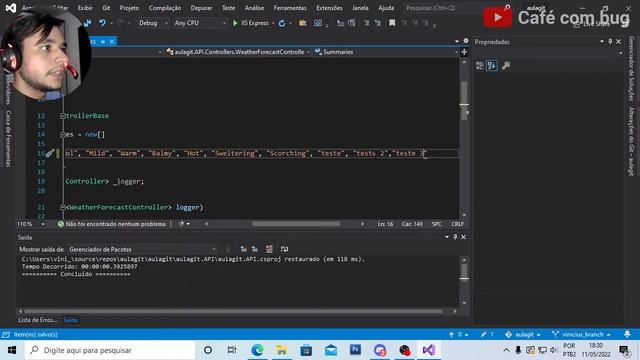
Task: Click 'Não foi encontrado nenhum problema' status
Action: (x=111, y=224)
